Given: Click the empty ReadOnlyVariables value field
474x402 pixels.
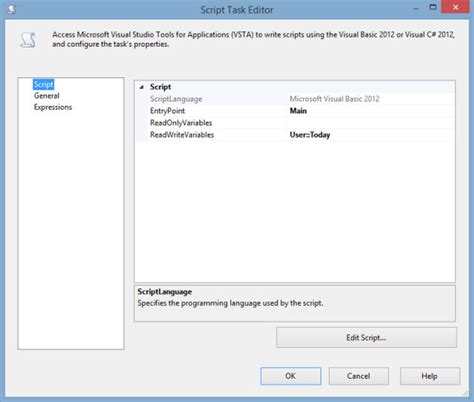Looking at the screenshot, I should (x=371, y=123).
